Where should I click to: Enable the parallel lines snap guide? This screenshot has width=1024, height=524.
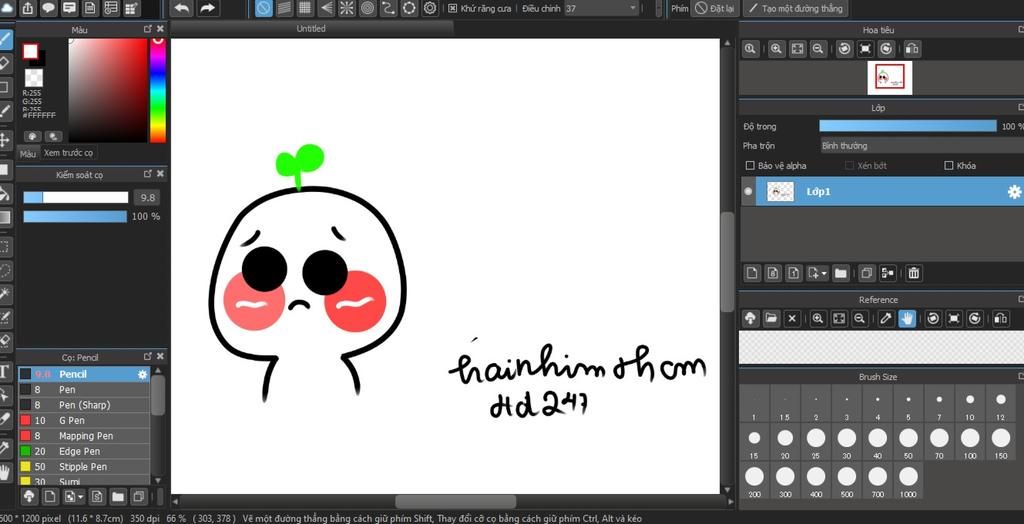pos(284,8)
